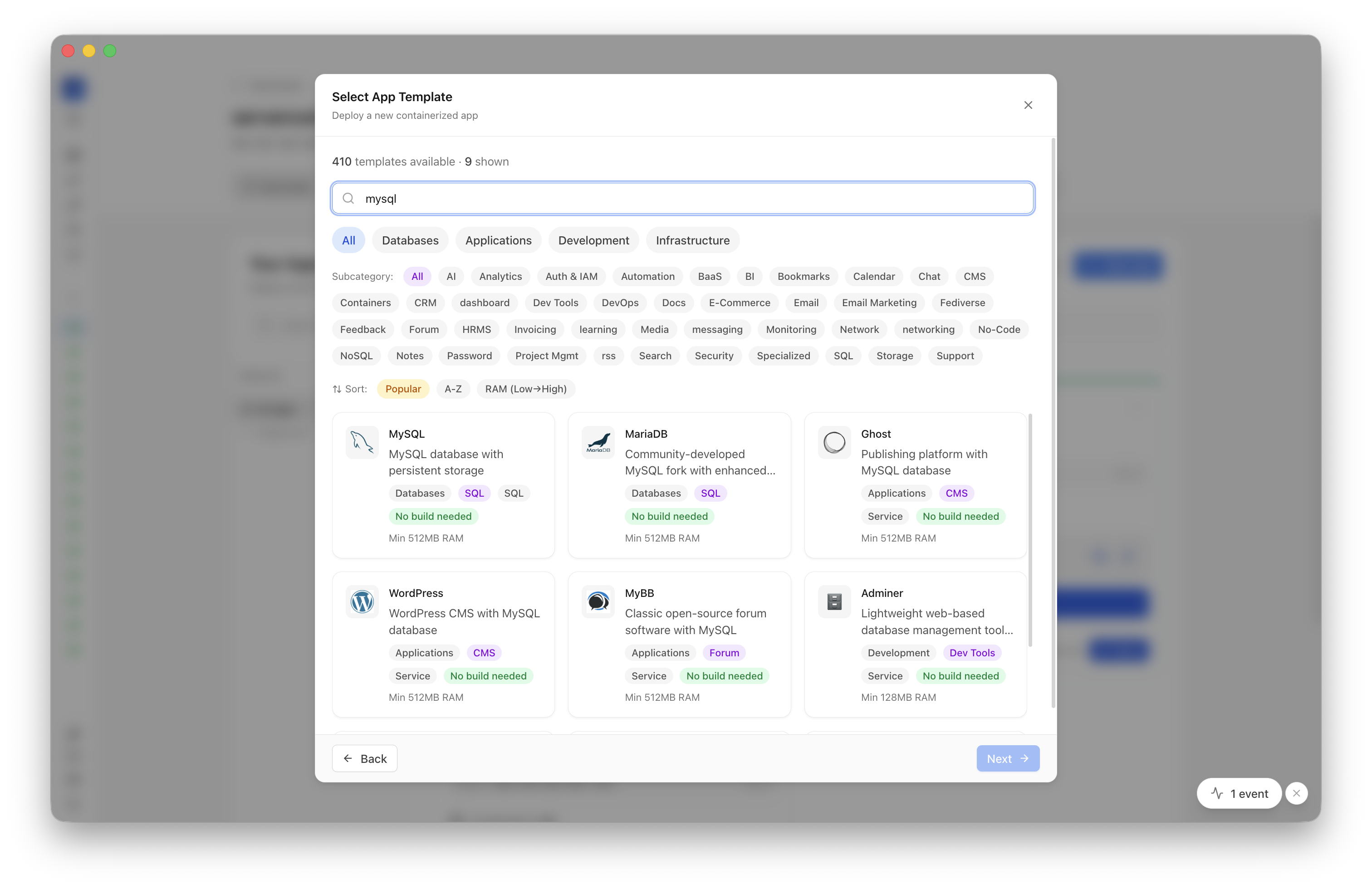Filter by the Password subcategory
1372x889 pixels.
coord(469,356)
